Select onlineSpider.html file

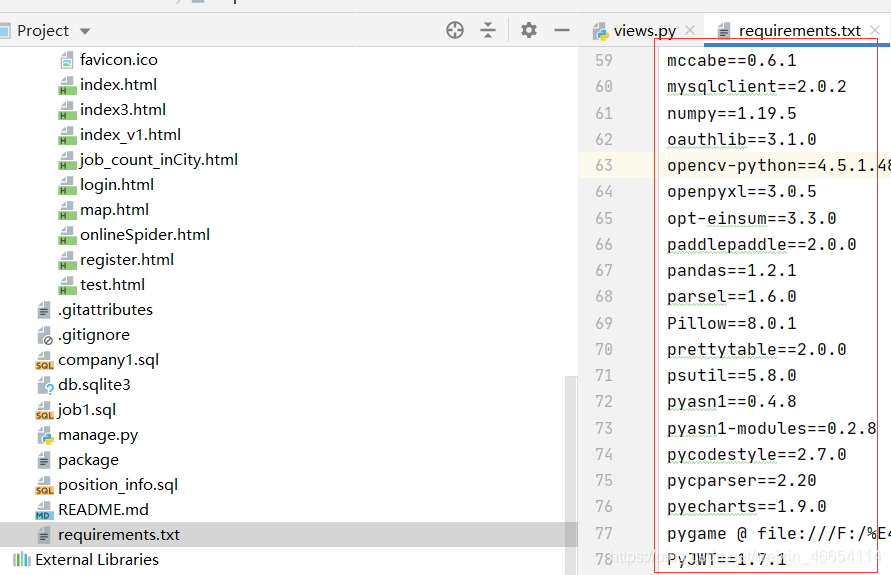[145, 235]
